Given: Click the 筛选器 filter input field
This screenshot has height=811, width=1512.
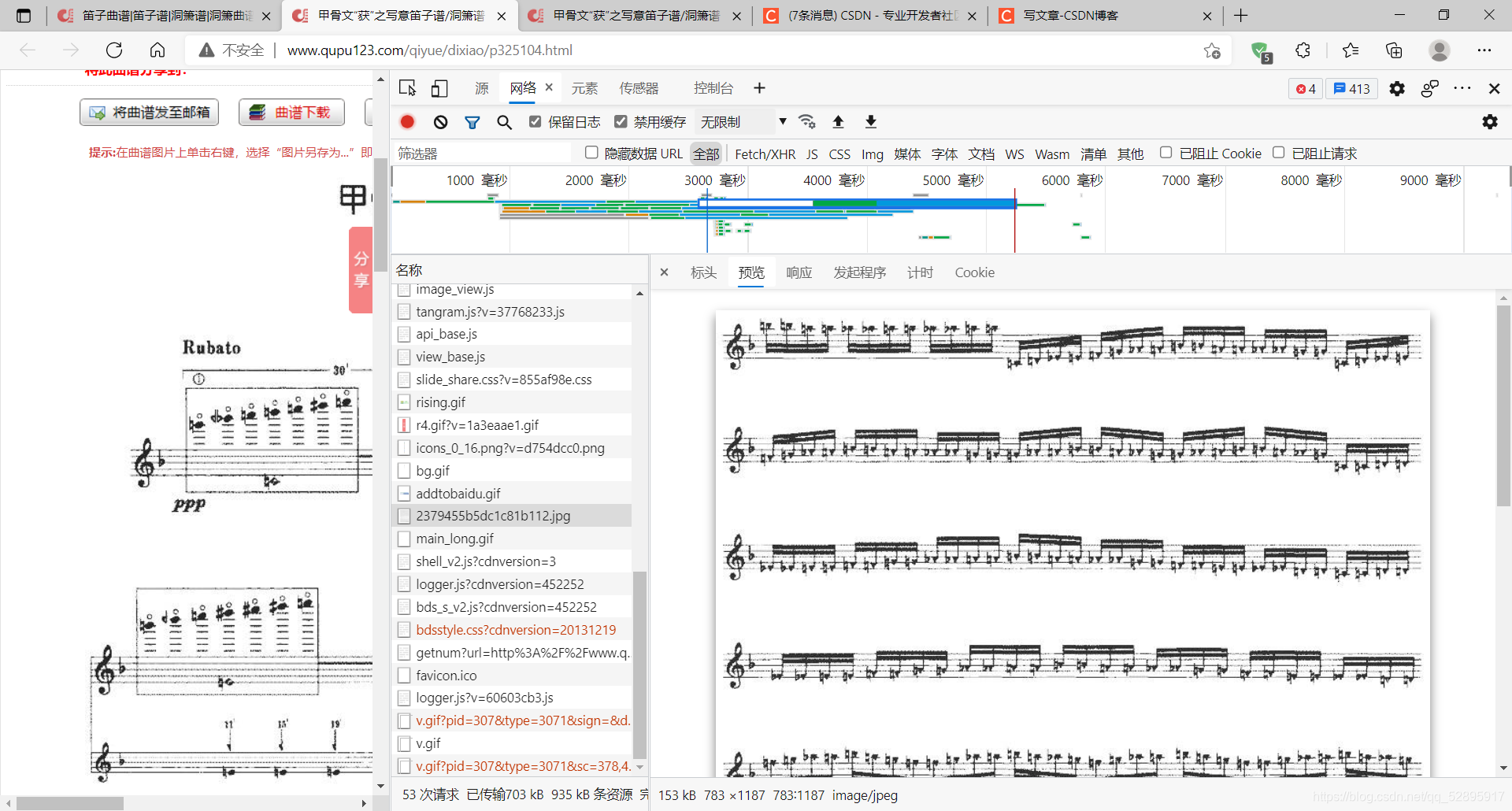Looking at the screenshot, I should point(482,154).
